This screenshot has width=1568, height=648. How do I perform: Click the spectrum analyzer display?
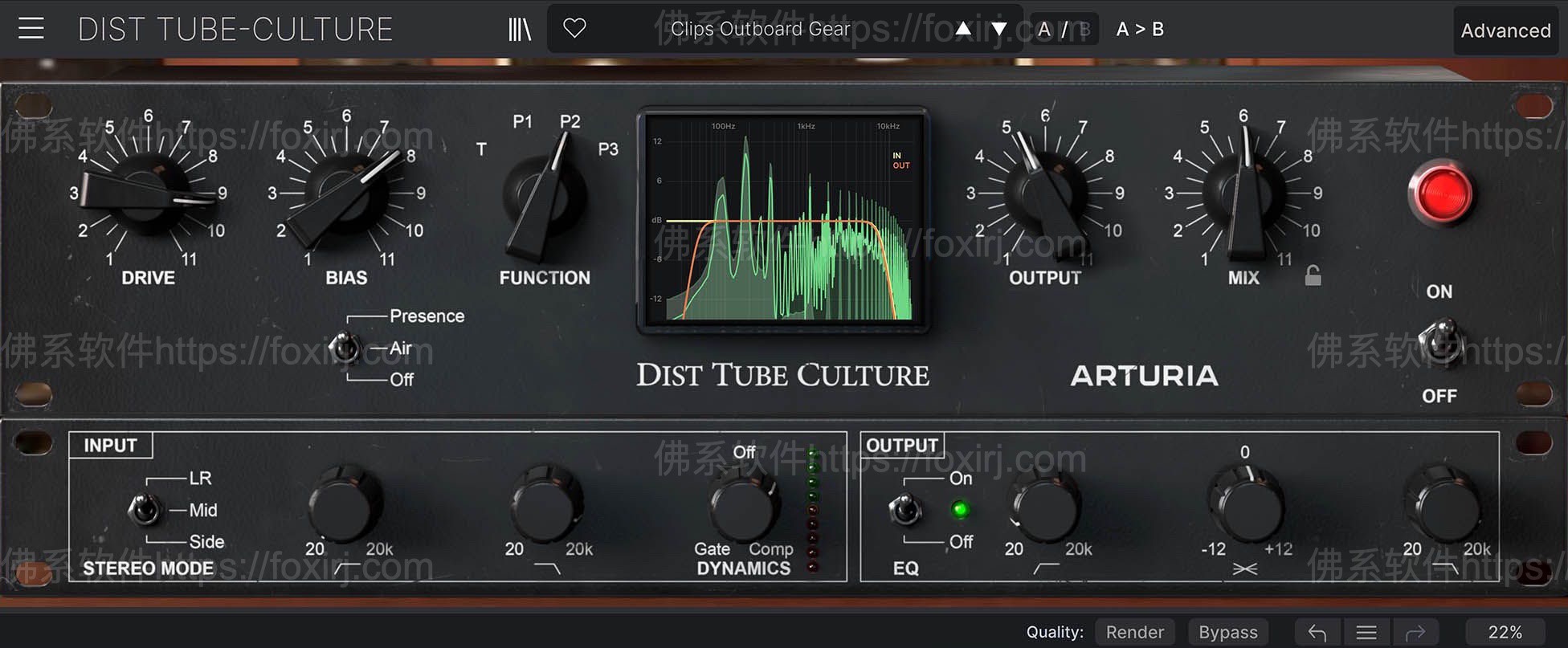coord(783,219)
